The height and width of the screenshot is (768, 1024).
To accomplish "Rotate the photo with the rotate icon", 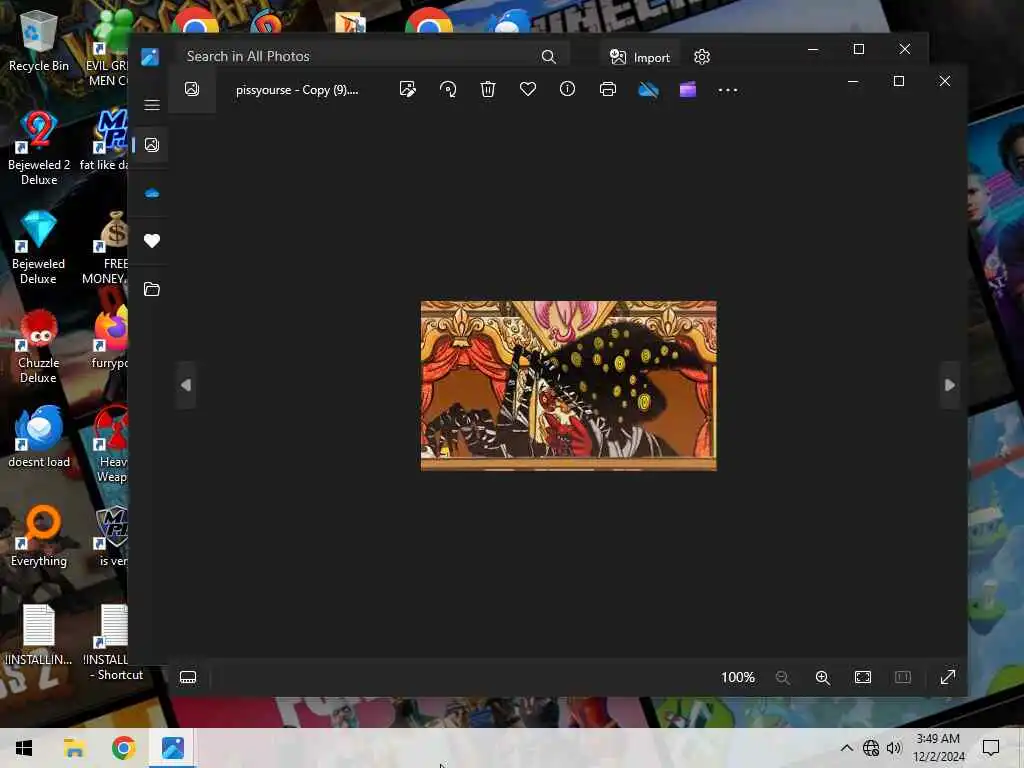I will click(x=448, y=89).
